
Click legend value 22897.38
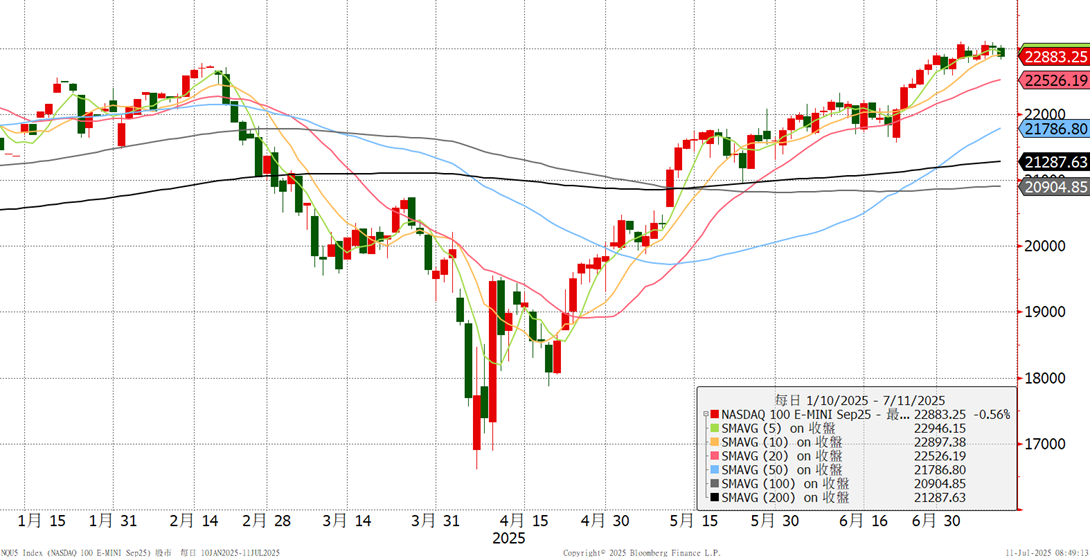939,443
